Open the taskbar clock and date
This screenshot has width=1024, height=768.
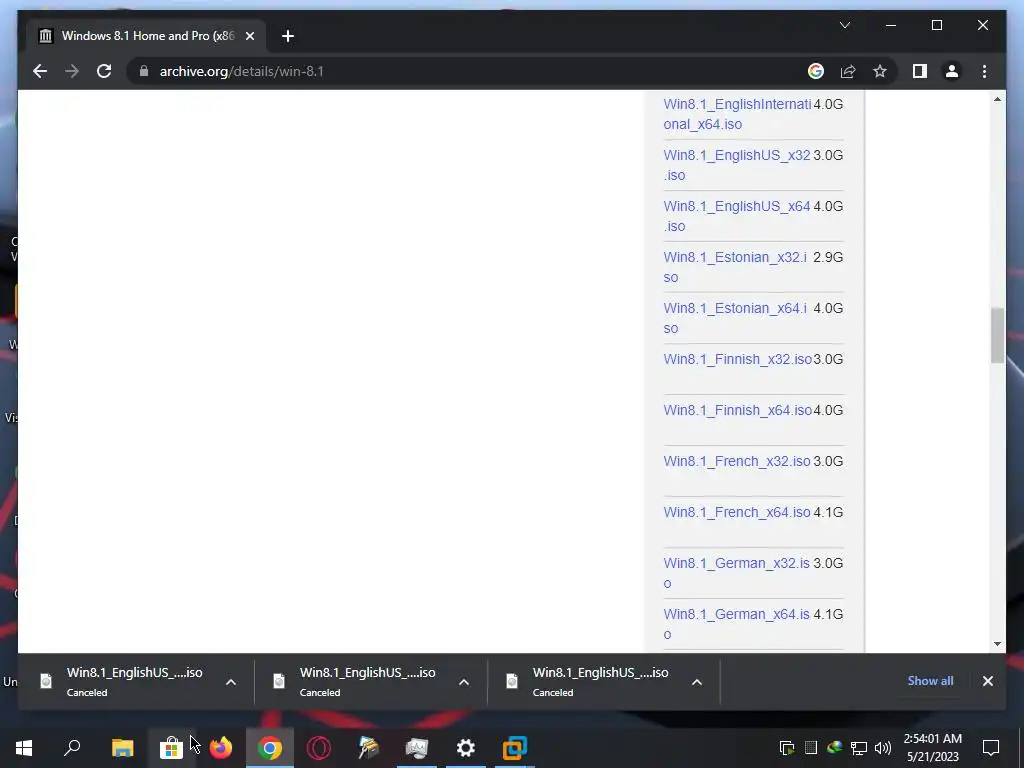pyautogui.click(x=933, y=748)
